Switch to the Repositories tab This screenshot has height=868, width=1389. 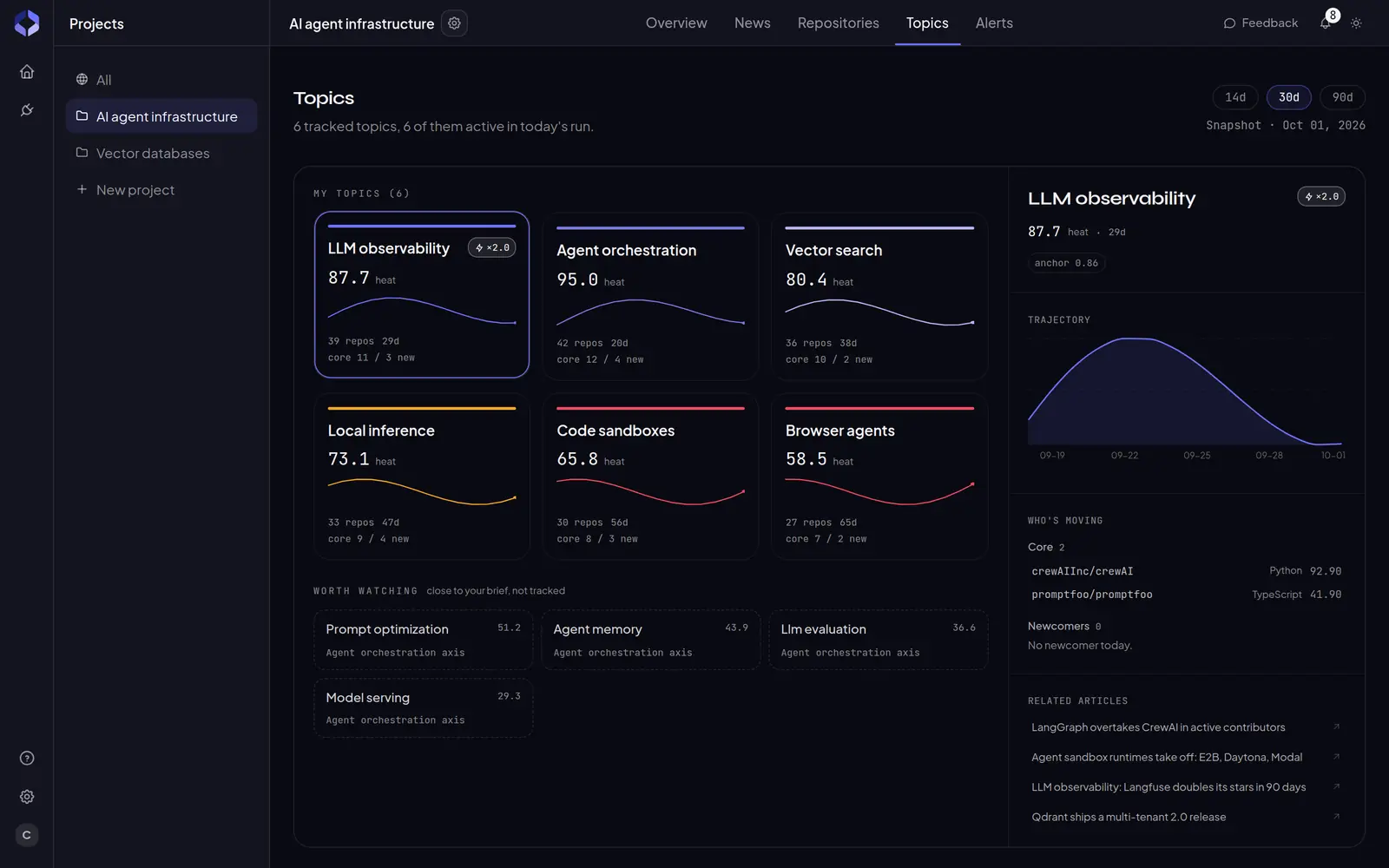[x=839, y=23]
